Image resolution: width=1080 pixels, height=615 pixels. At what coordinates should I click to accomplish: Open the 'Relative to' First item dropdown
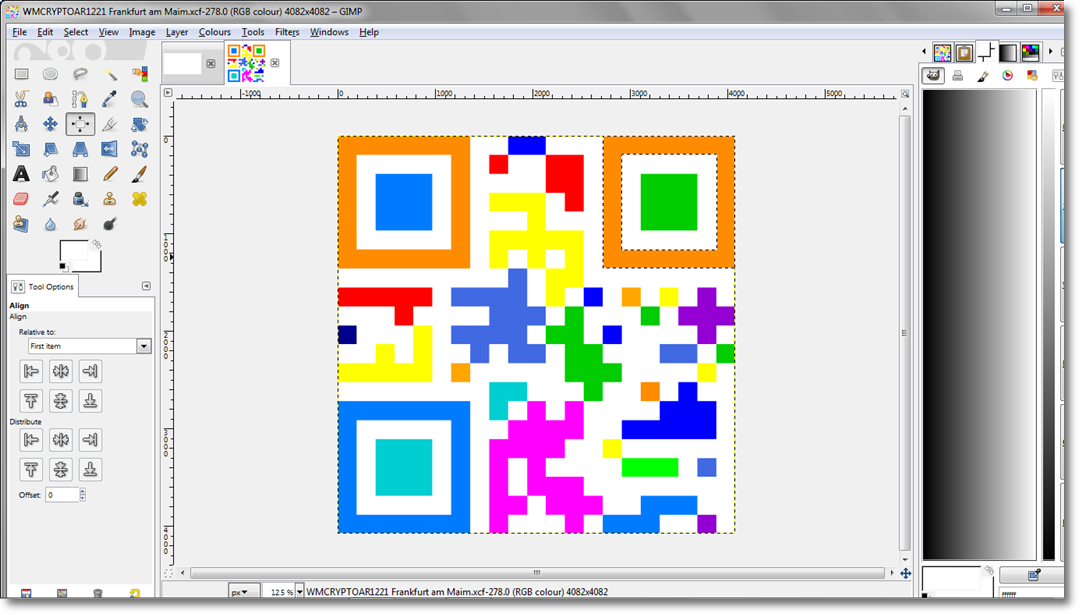coord(90,346)
